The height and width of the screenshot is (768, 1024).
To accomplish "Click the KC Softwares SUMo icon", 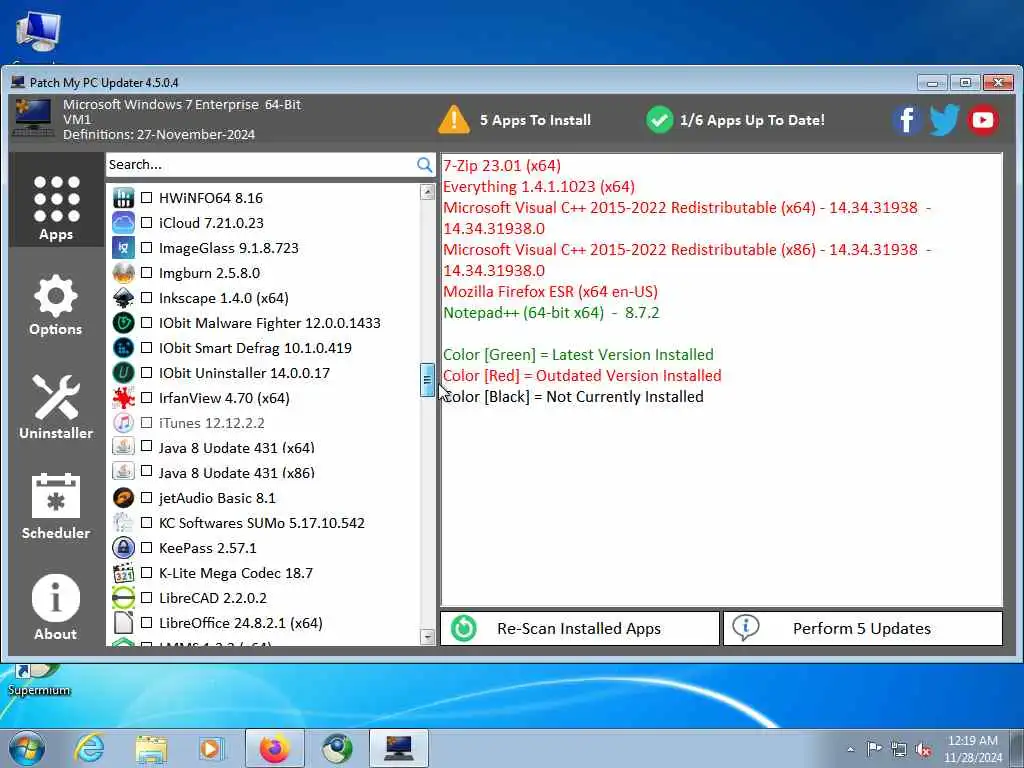I will (x=123, y=522).
